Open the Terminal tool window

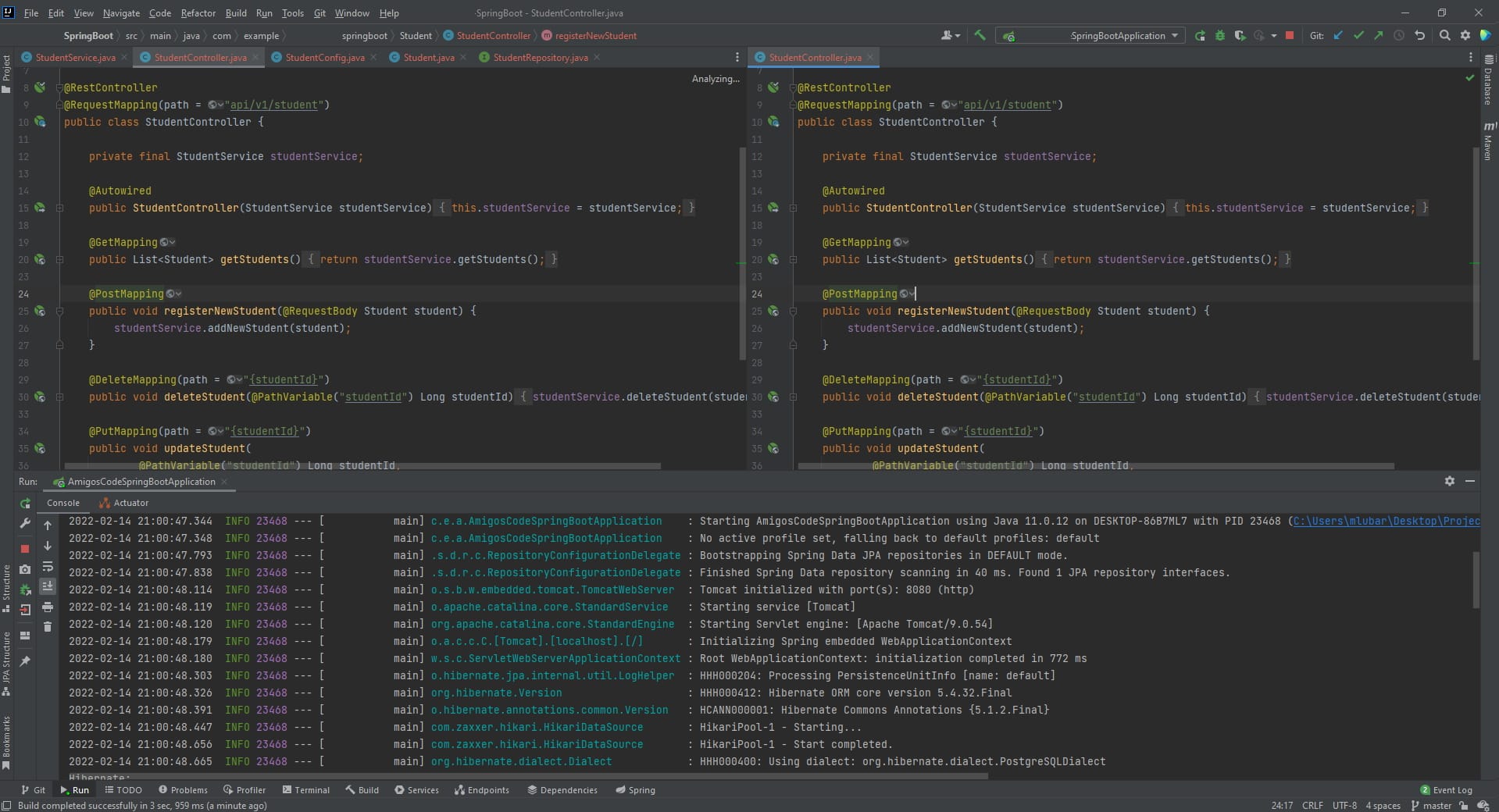(305, 789)
